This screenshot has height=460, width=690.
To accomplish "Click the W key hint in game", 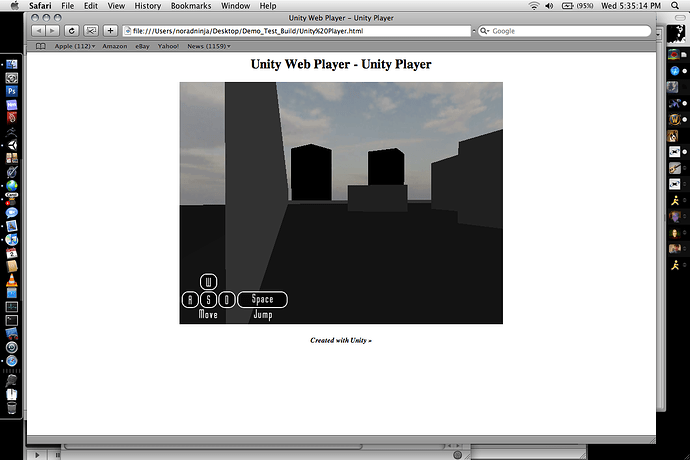I will (x=209, y=282).
